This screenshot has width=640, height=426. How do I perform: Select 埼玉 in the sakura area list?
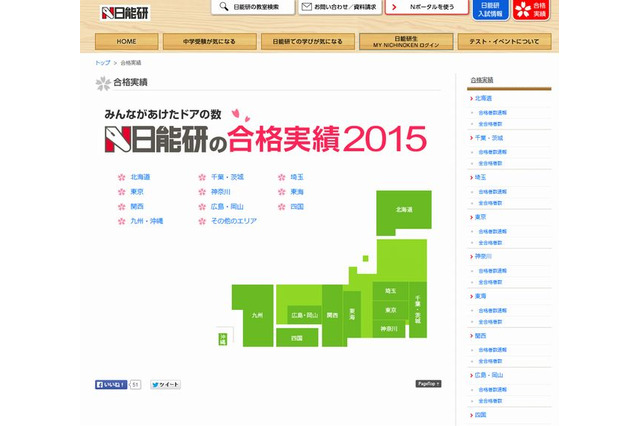click(297, 177)
